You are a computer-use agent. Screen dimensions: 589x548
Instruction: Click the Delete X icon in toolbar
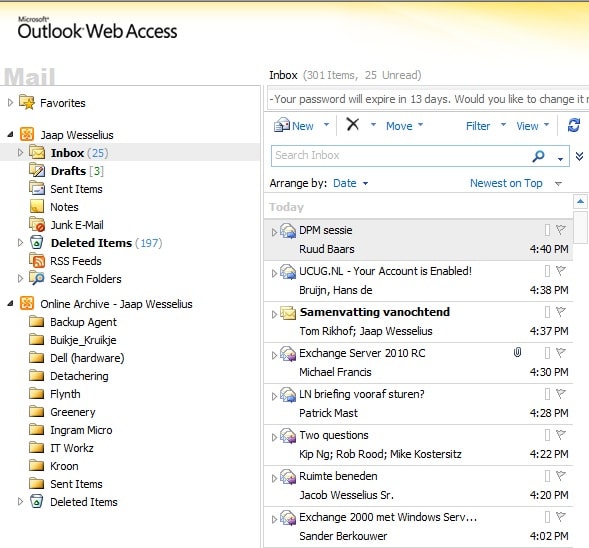[x=352, y=124]
